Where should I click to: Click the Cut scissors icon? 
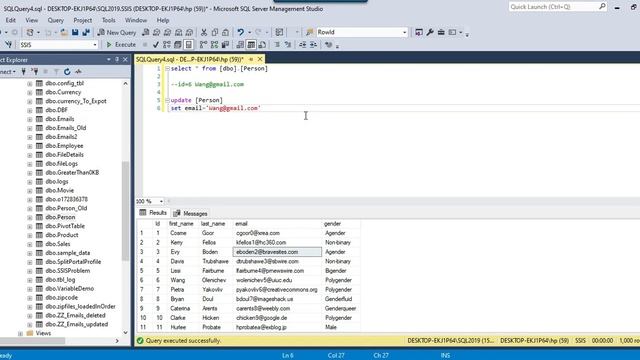204,32
